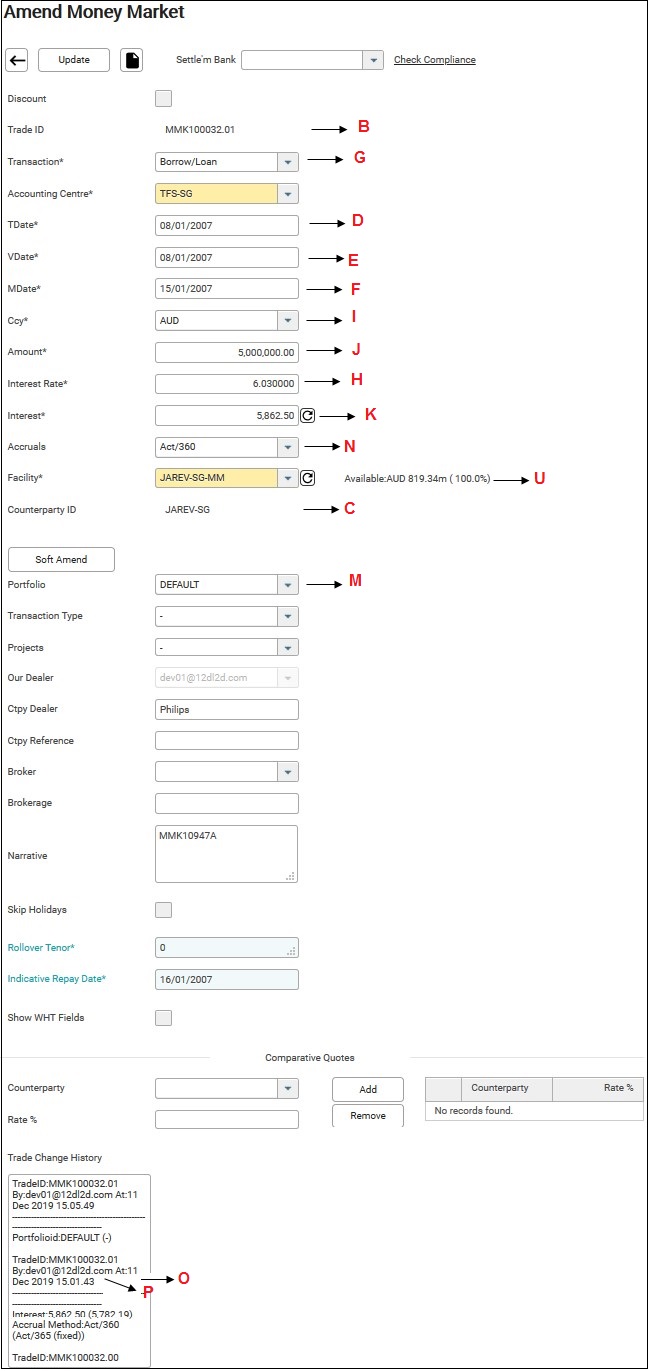Open the Portfolio DEFAULT dropdown
Screen dimensions: 650x1371
pos(287,585)
